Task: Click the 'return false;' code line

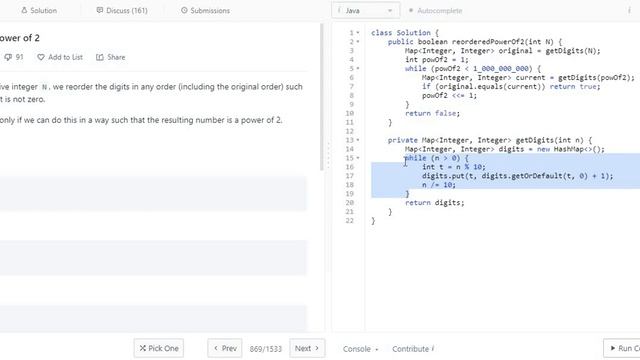Action: (x=432, y=113)
